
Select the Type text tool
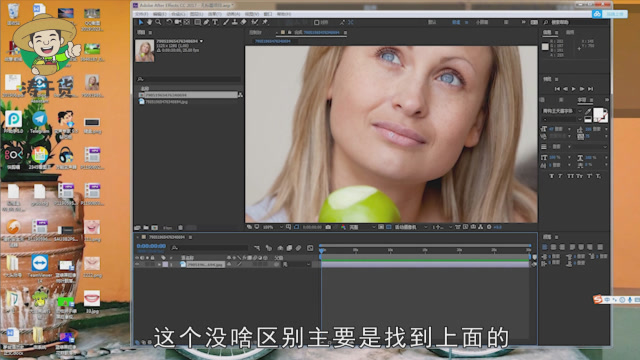click(215, 22)
